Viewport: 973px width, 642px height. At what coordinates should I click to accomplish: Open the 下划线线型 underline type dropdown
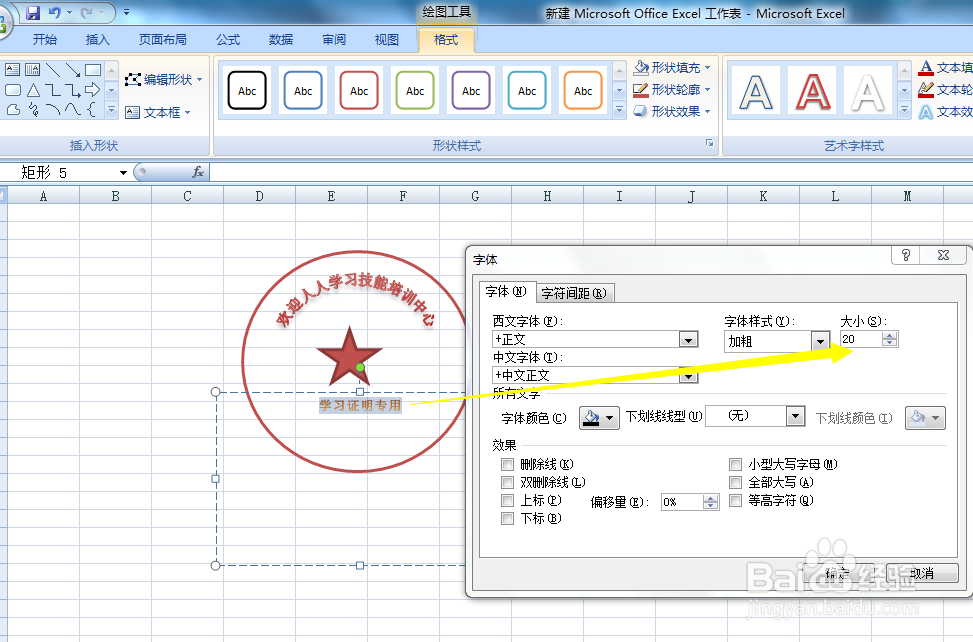(795, 416)
